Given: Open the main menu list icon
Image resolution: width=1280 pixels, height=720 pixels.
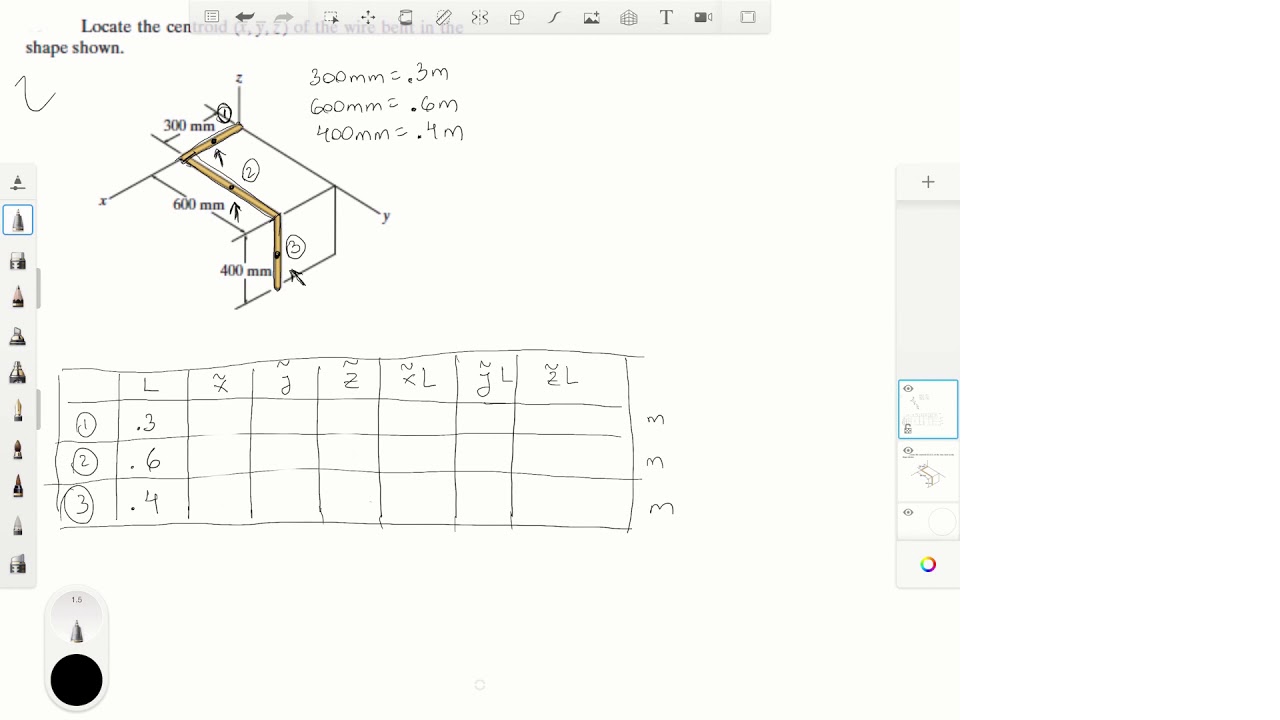Looking at the screenshot, I should pyautogui.click(x=211, y=17).
